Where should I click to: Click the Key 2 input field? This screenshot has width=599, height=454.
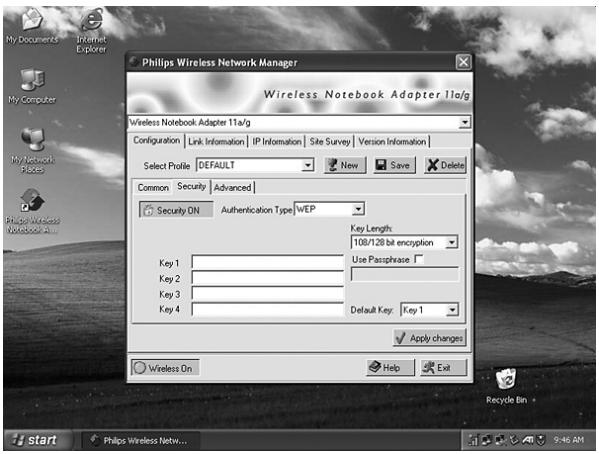[268, 278]
